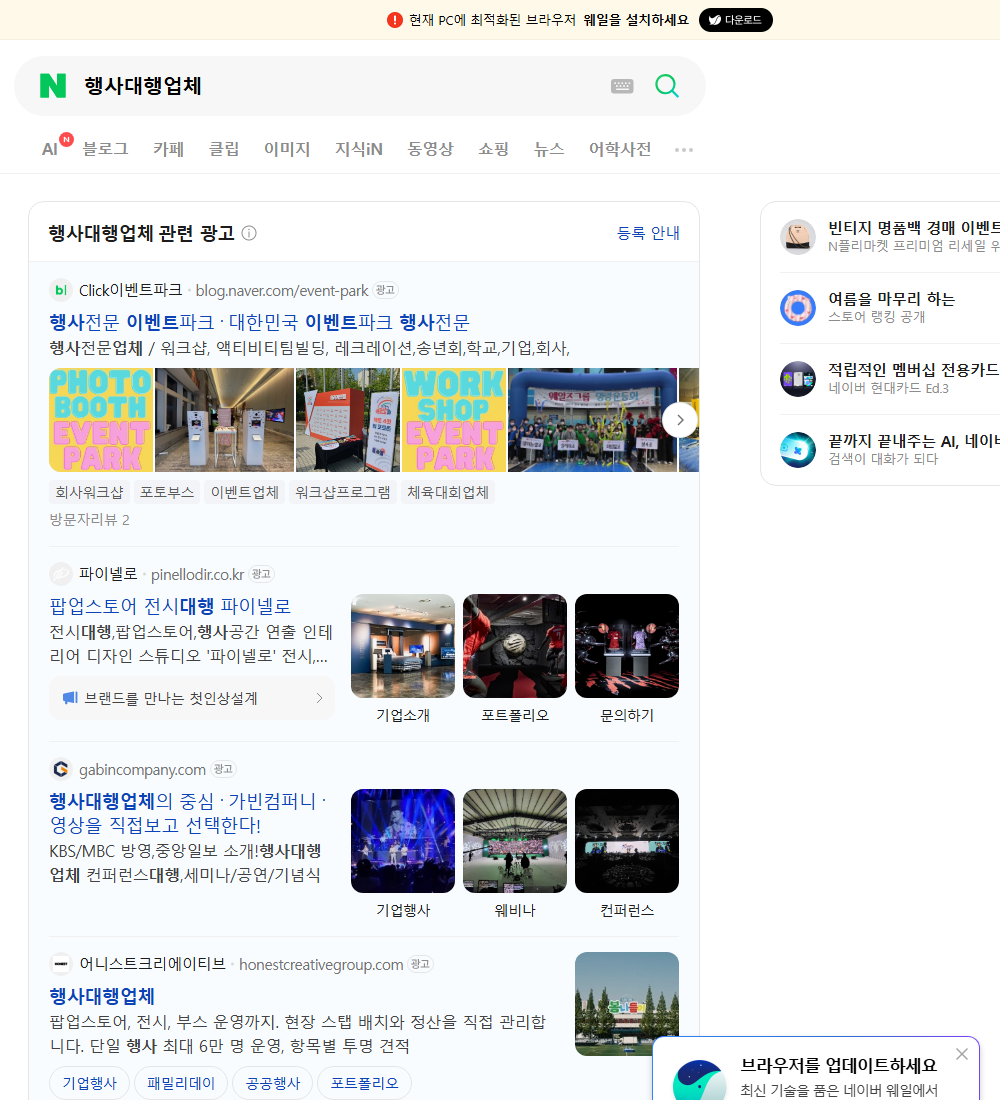Open the 등록 안내 link
This screenshot has width=1000, height=1100.
pyautogui.click(x=648, y=233)
